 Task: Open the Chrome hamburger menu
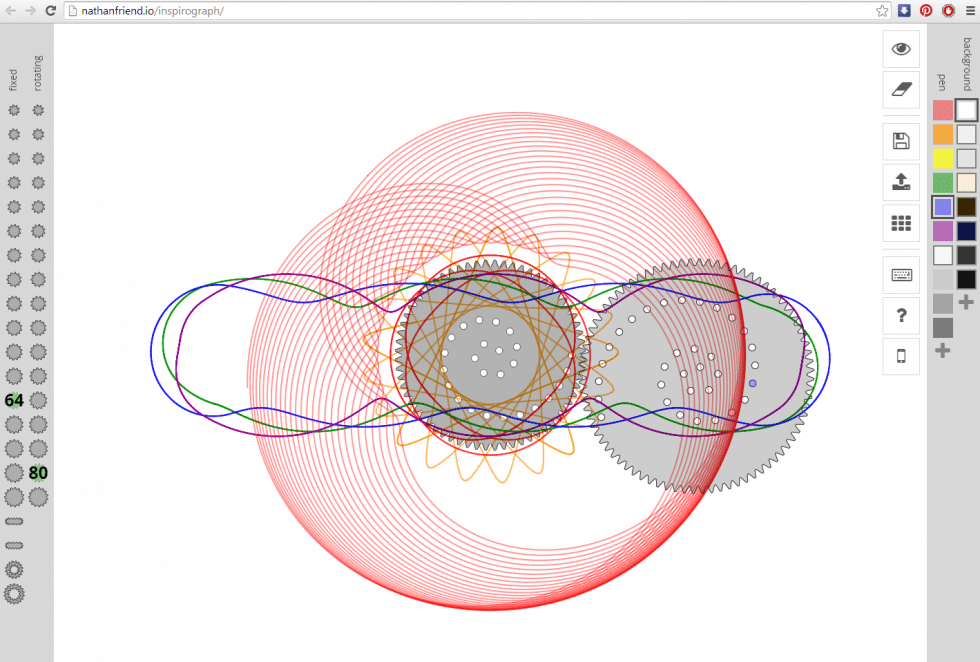click(970, 11)
